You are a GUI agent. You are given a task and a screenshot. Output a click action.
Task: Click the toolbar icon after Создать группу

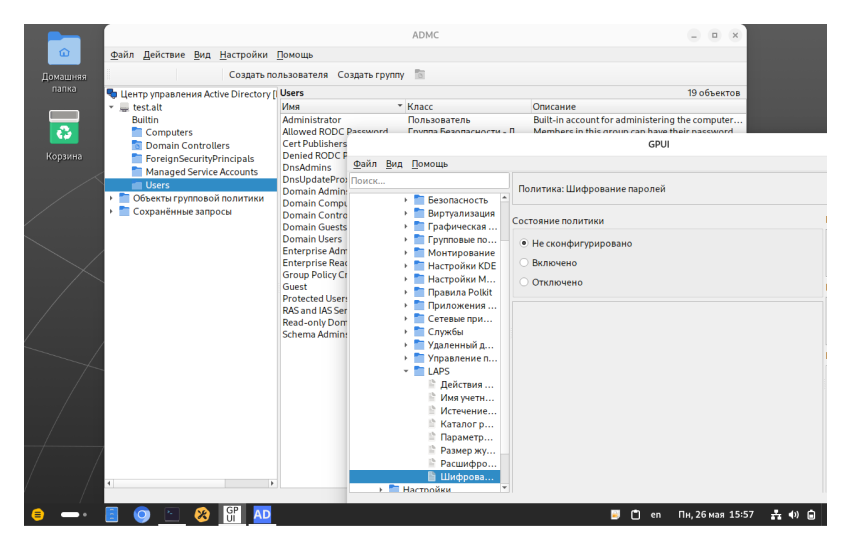pyautogui.click(x=420, y=74)
